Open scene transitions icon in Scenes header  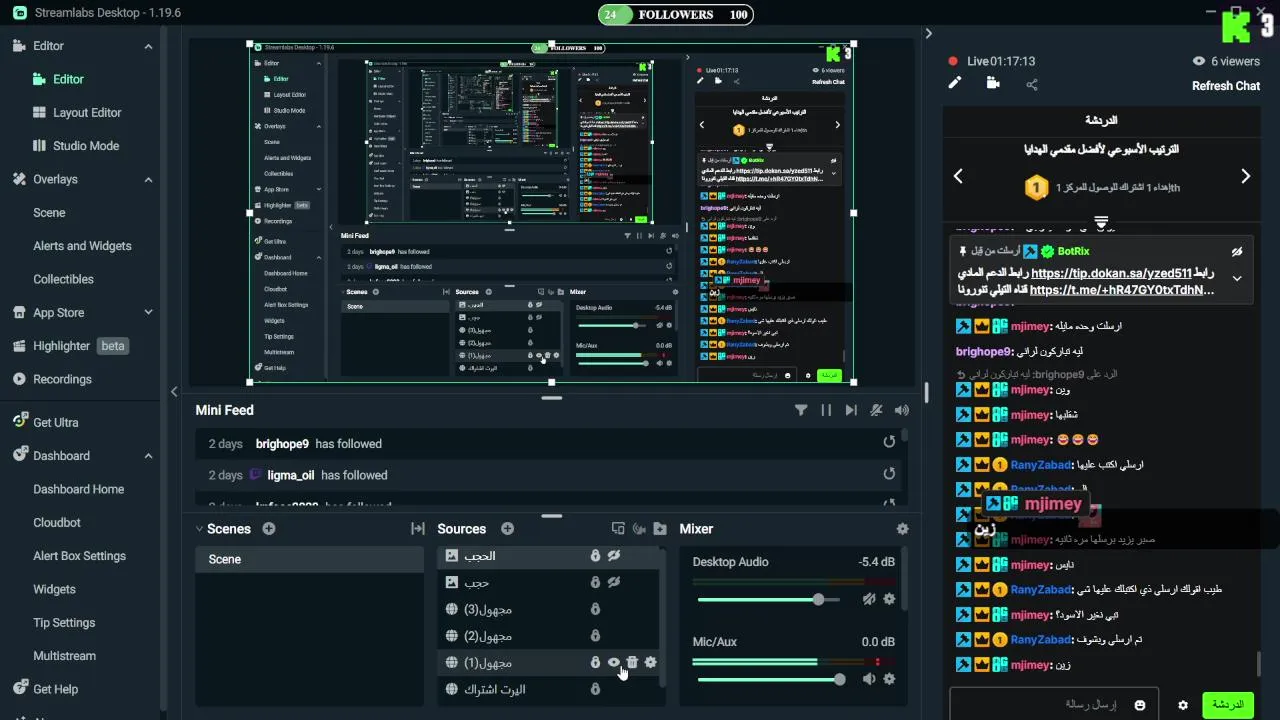point(418,529)
